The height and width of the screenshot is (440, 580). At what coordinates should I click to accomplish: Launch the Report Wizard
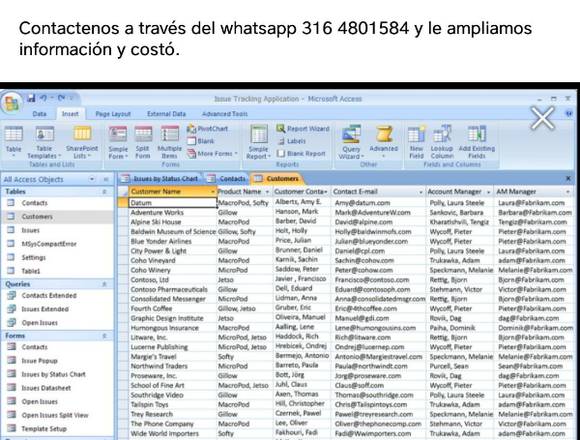(x=303, y=128)
